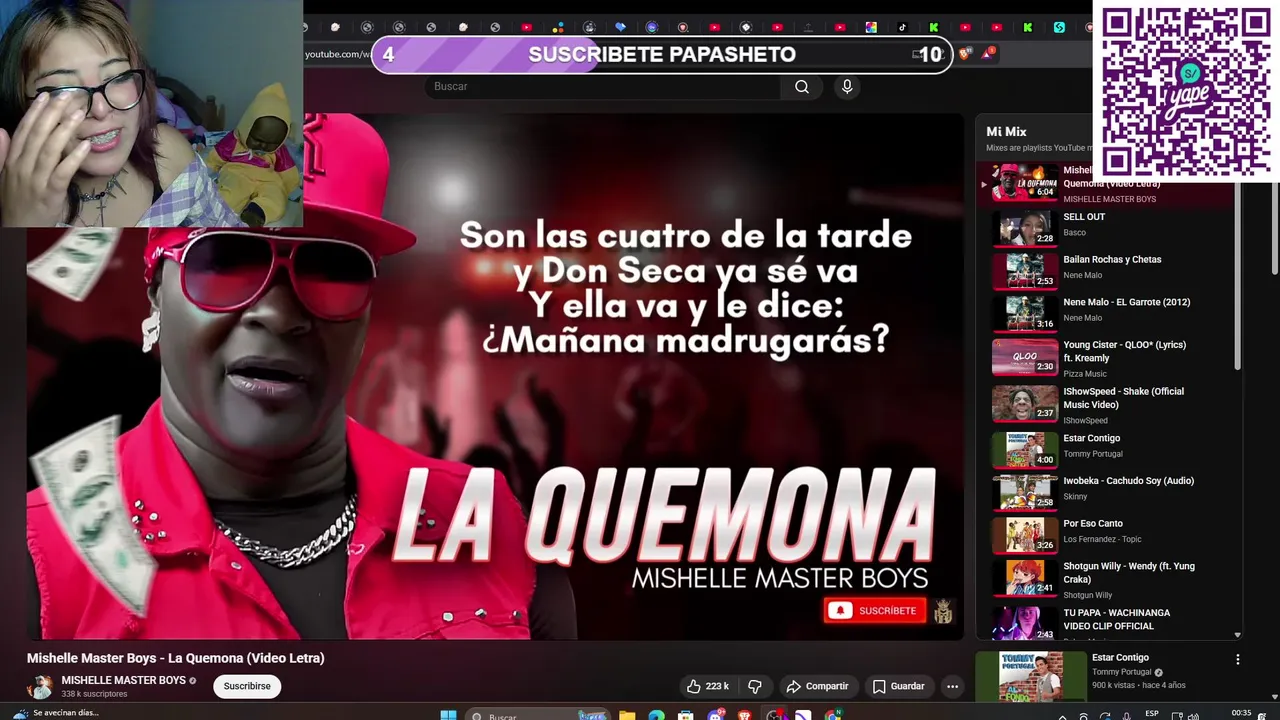This screenshot has width=1280, height=720.
Task: Play Iwobeka - Cachudo Soy thumbnail
Action: tap(1024, 493)
